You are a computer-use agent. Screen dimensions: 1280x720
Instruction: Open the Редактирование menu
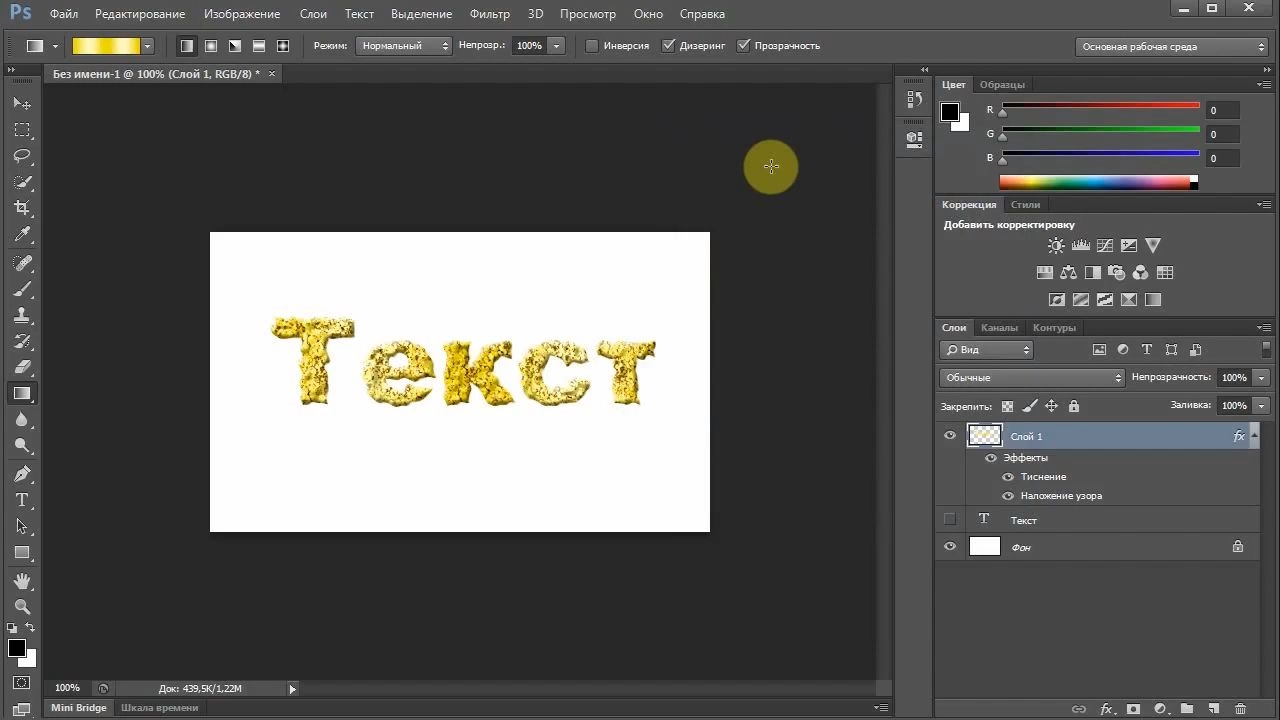click(x=140, y=14)
